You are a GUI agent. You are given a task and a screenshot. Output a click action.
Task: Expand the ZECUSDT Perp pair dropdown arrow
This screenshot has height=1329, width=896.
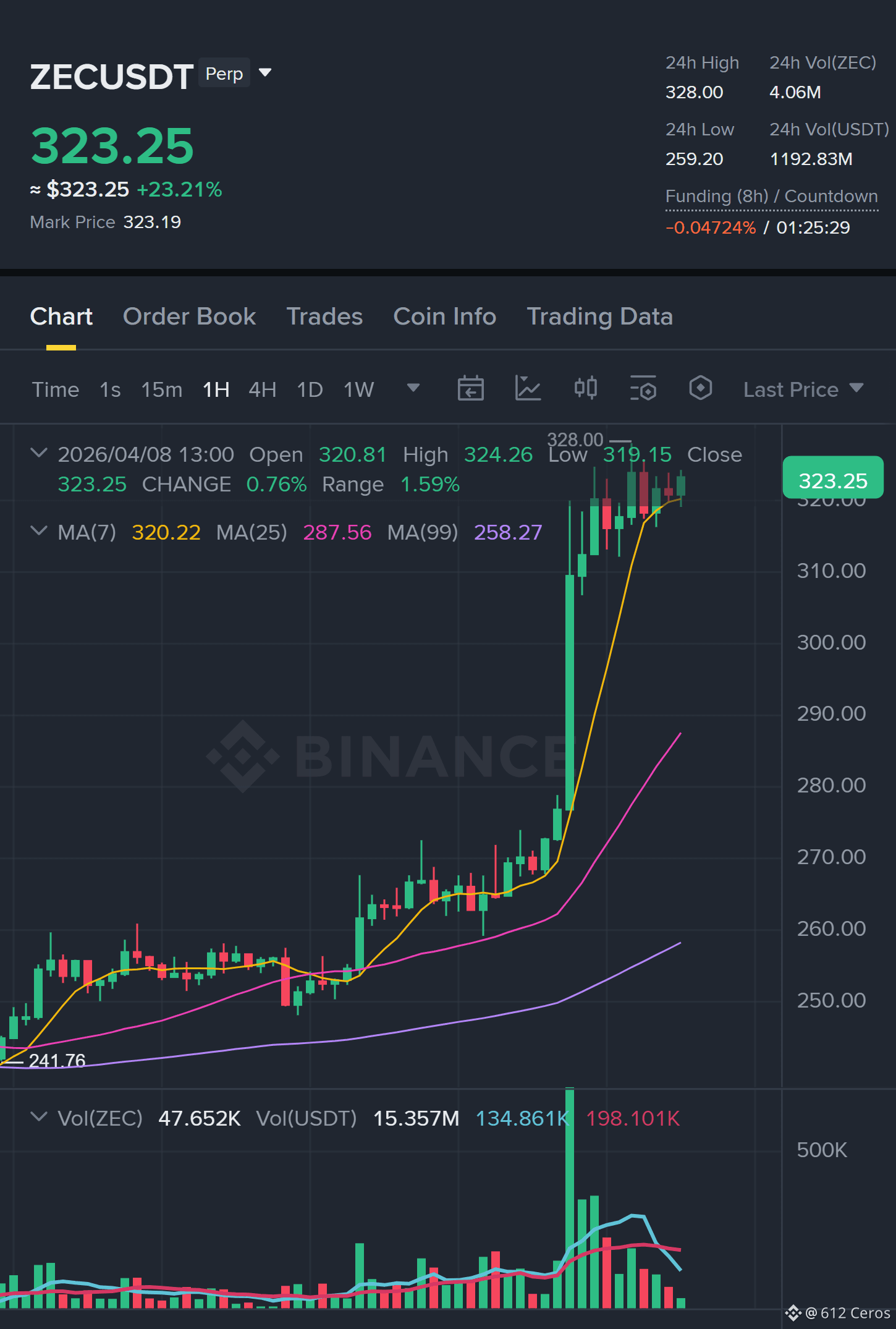pos(265,73)
